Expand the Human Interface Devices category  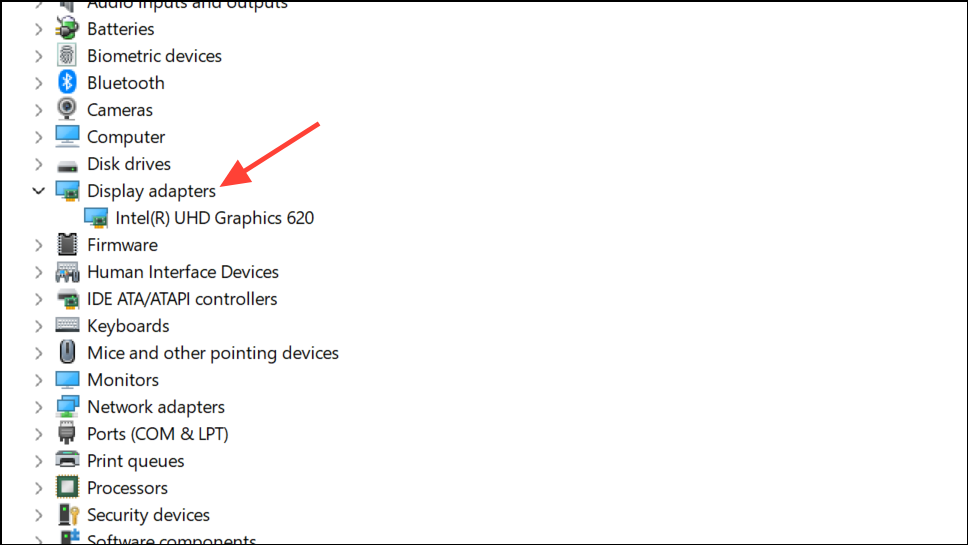point(38,272)
